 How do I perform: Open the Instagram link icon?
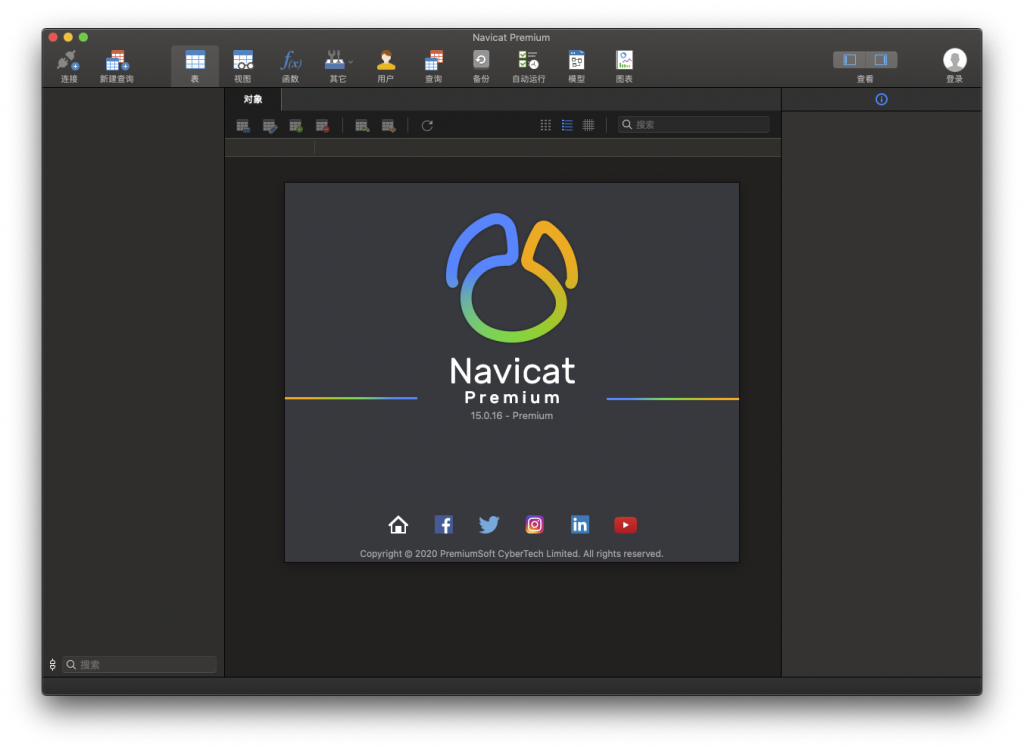(x=534, y=524)
